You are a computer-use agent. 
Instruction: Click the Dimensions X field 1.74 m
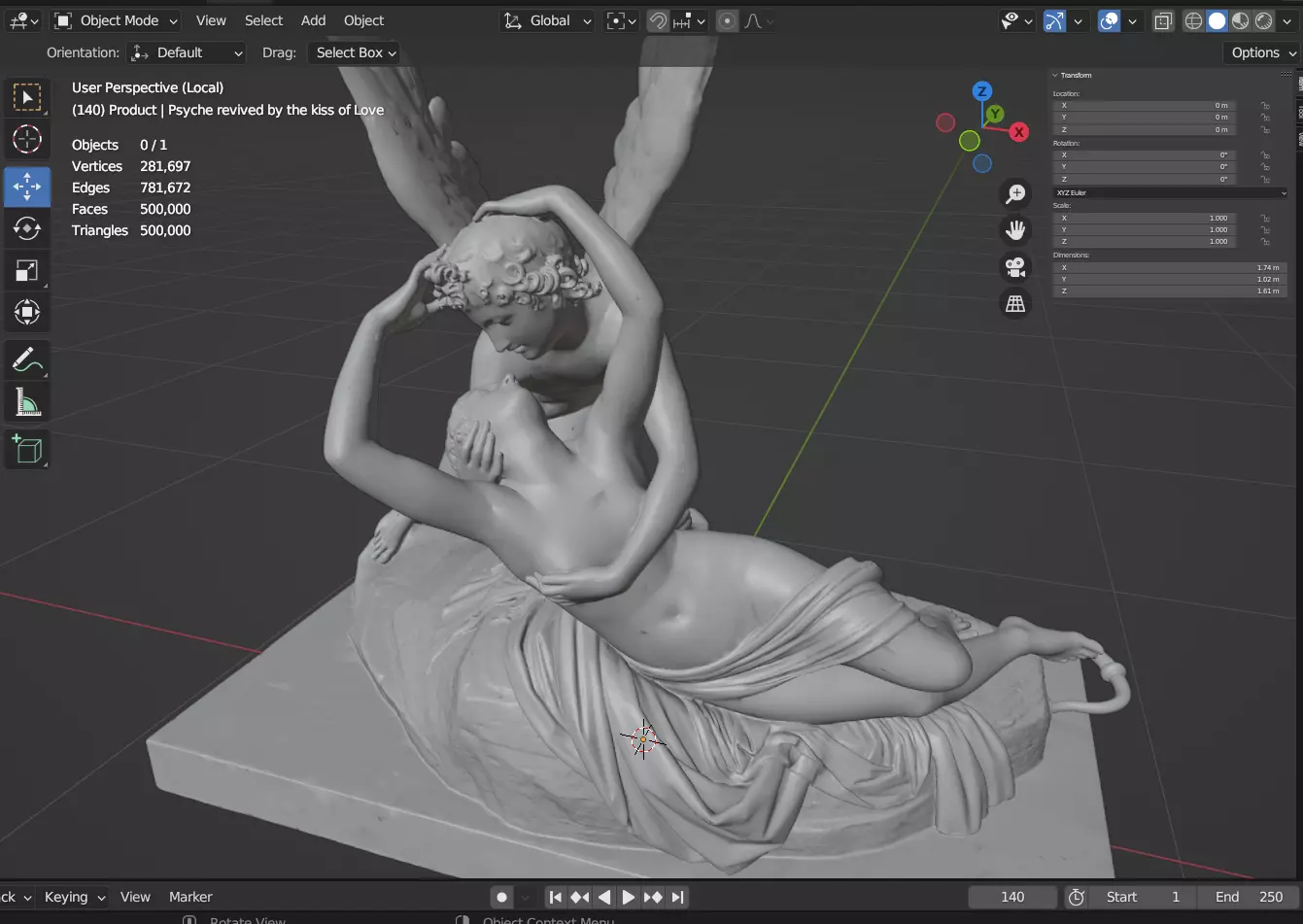(1171, 267)
